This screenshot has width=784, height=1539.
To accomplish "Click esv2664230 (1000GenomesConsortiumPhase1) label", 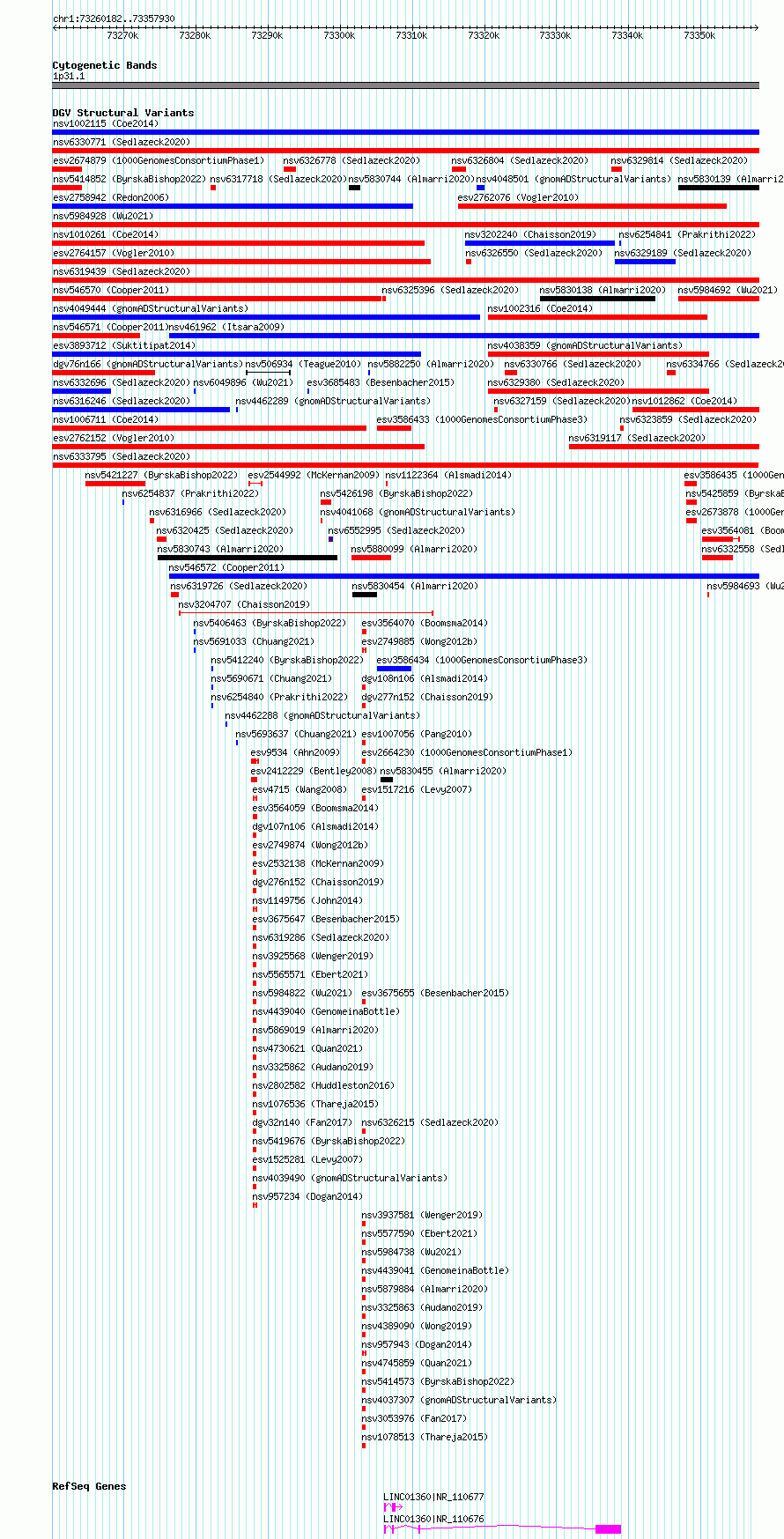I will (x=467, y=752).
